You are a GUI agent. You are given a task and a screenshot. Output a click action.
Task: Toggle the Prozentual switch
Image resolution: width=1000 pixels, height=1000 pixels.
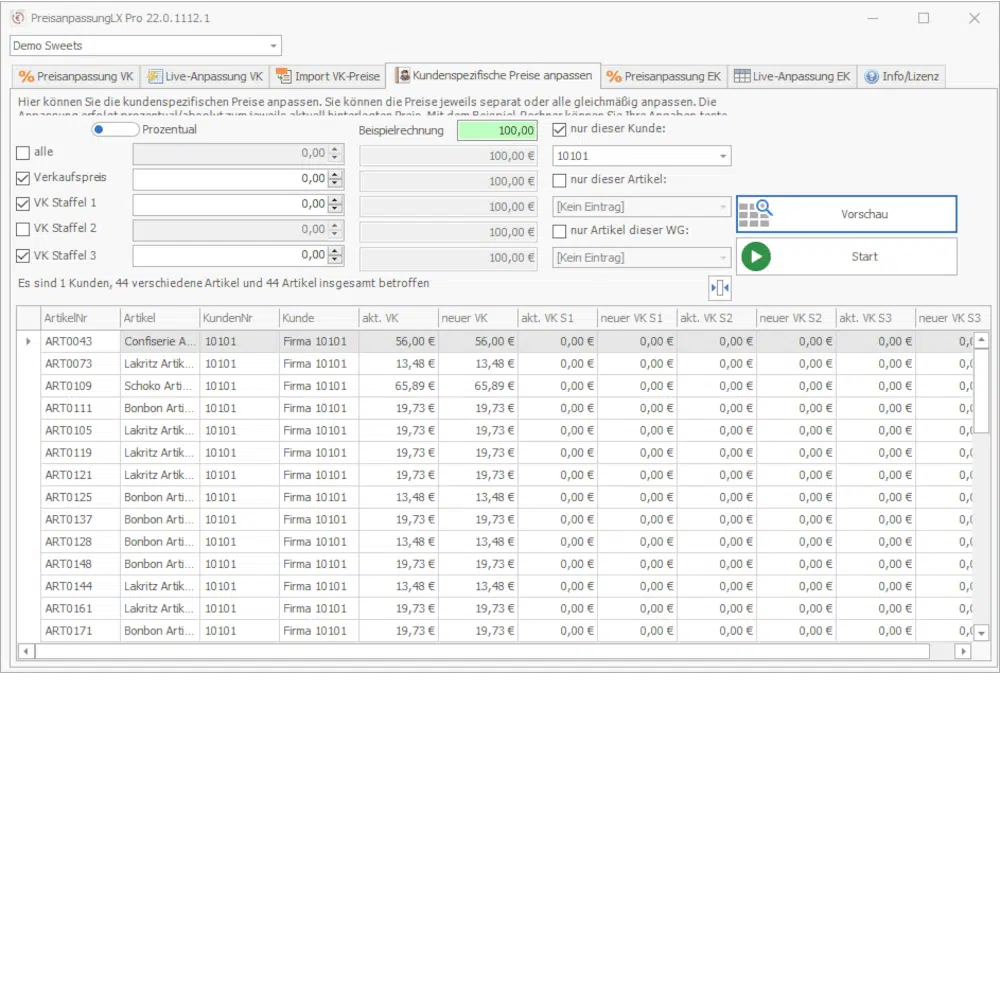[x=114, y=130]
